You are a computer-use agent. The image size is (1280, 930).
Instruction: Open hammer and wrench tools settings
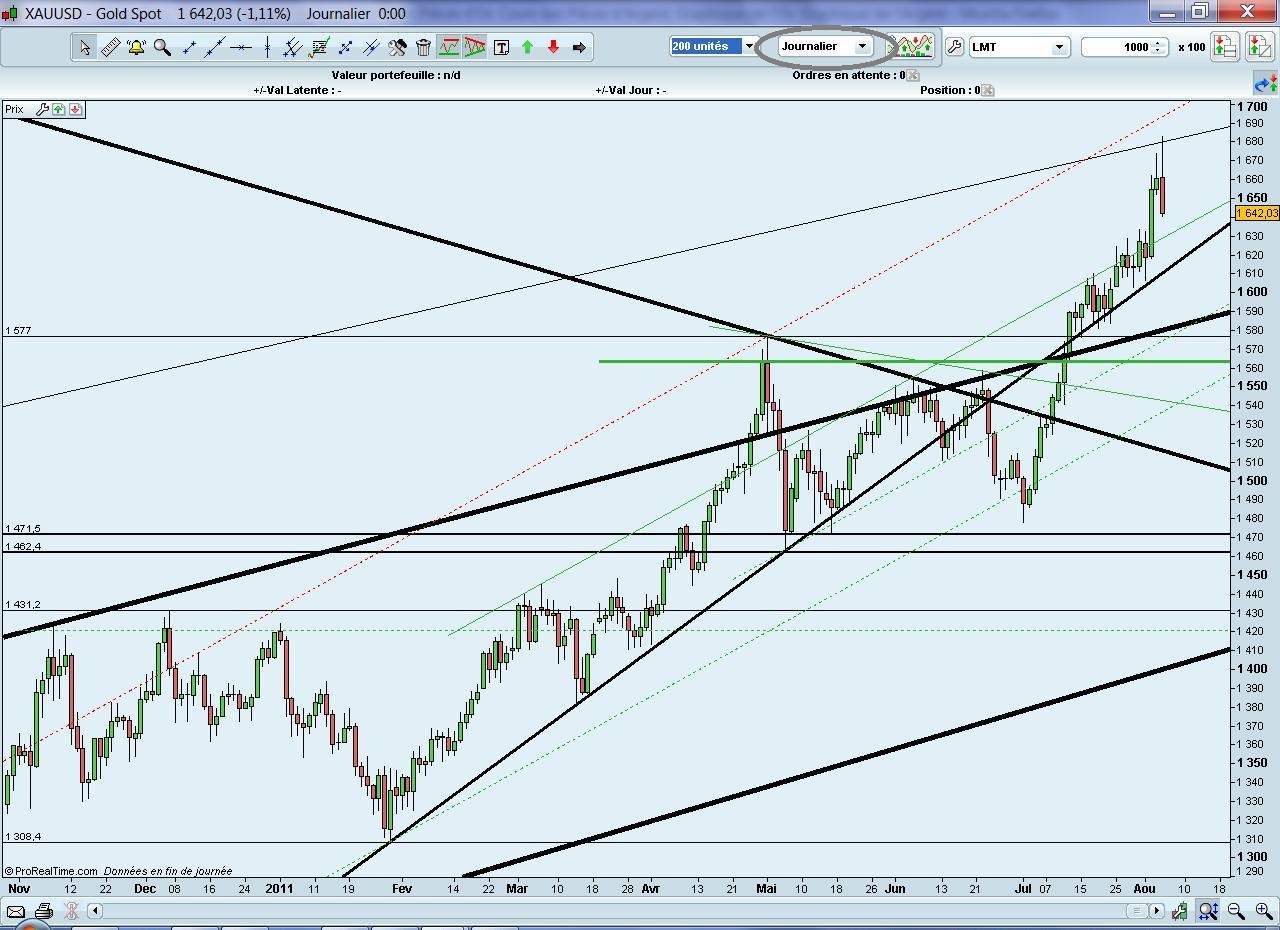(397, 47)
